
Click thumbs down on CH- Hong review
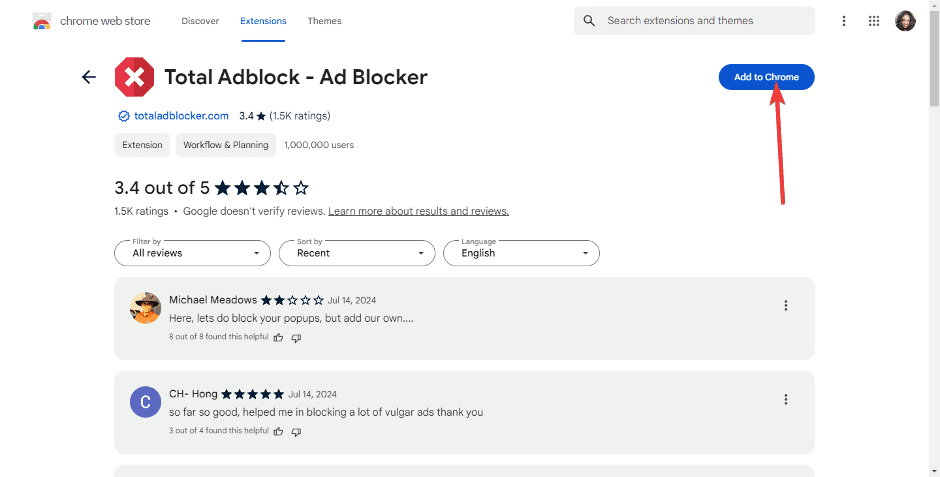[x=296, y=431]
